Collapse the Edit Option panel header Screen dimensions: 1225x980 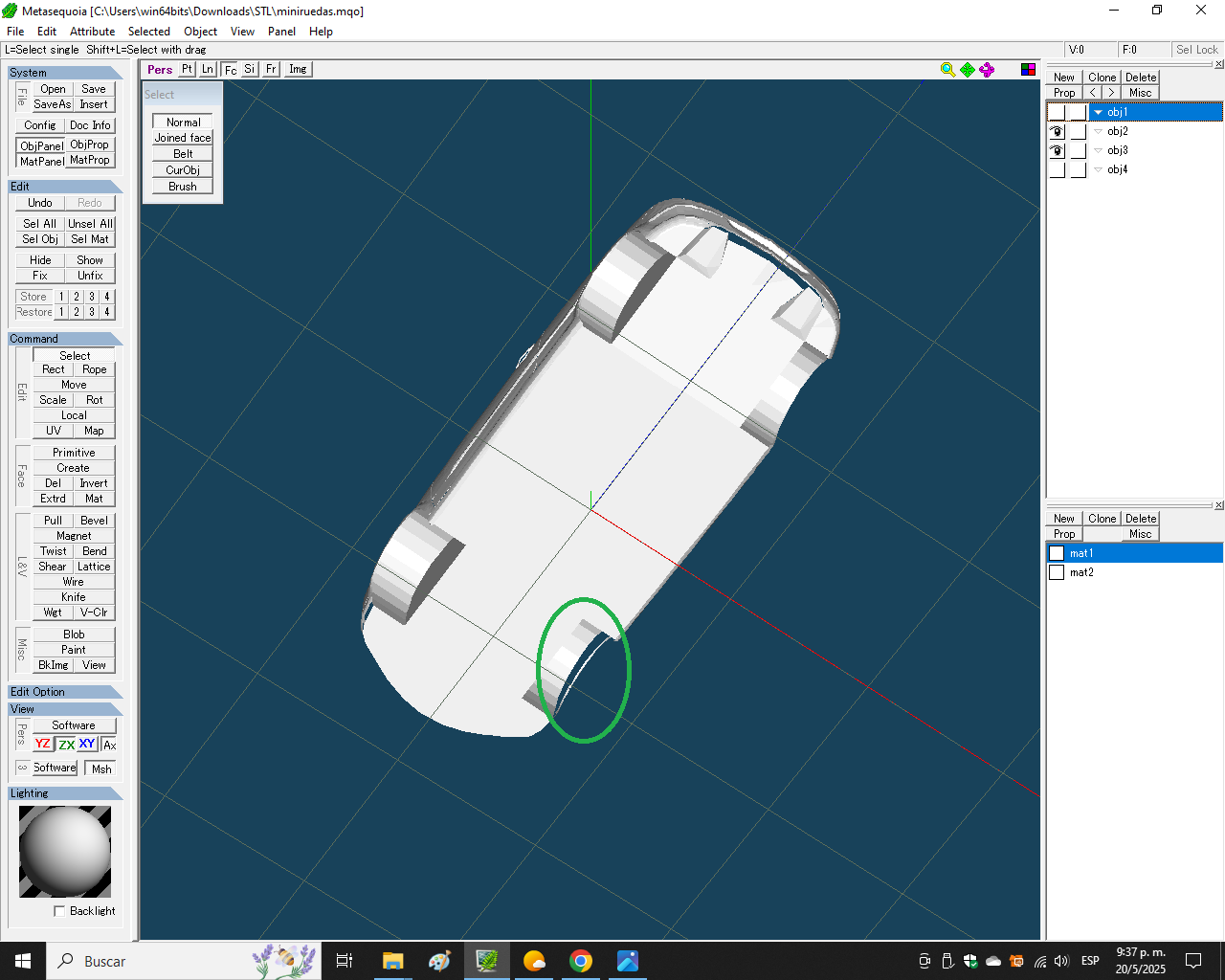[64, 692]
